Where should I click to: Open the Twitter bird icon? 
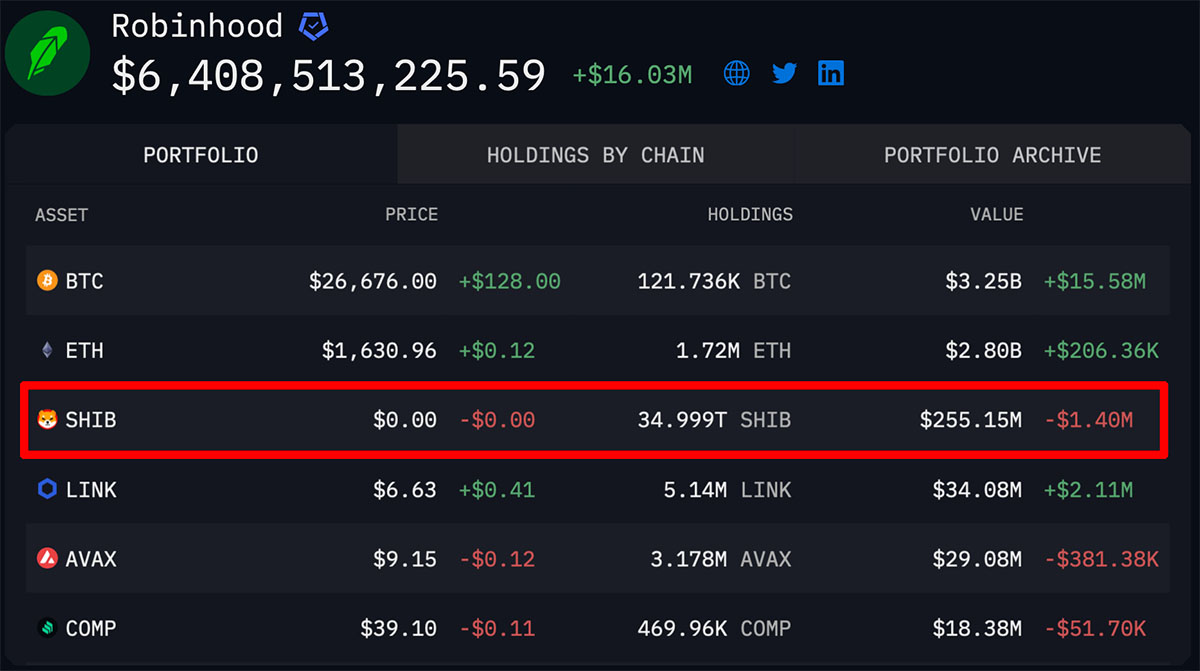tap(785, 73)
